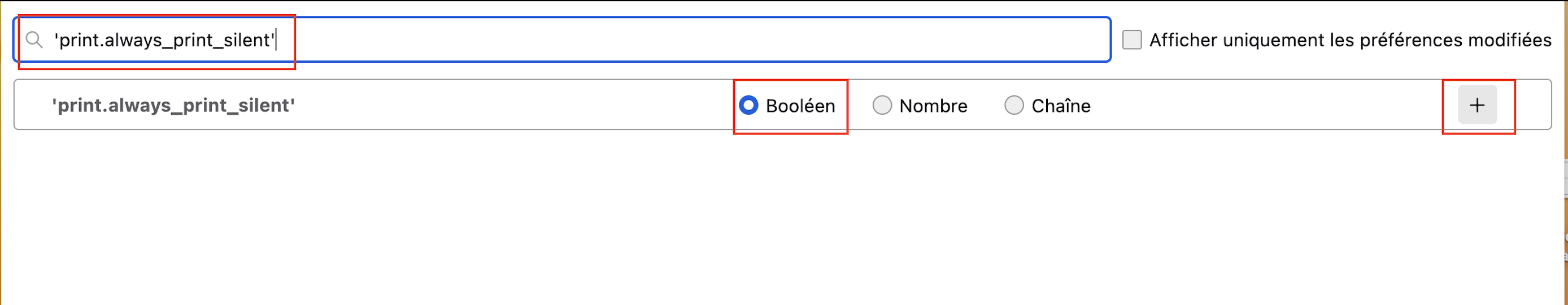Viewport: 1568px width, 305px height.
Task: Select the Nombre radio button
Action: (x=881, y=105)
